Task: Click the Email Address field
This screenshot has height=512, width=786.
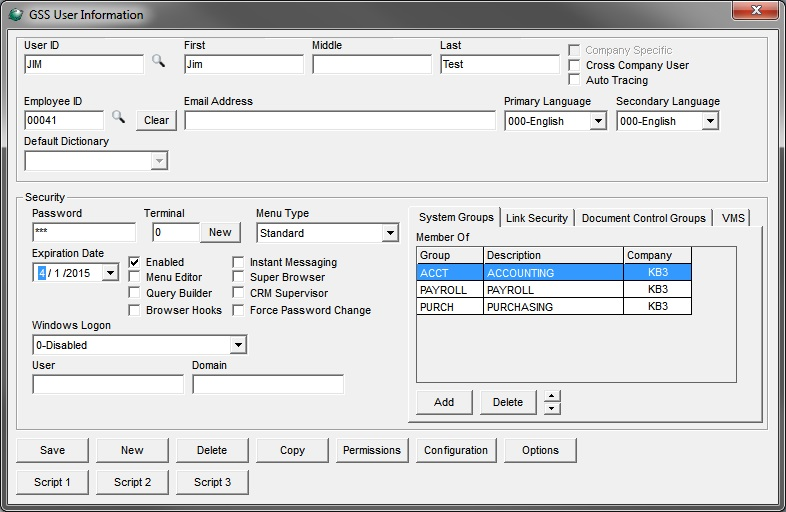Action: (x=340, y=120)
